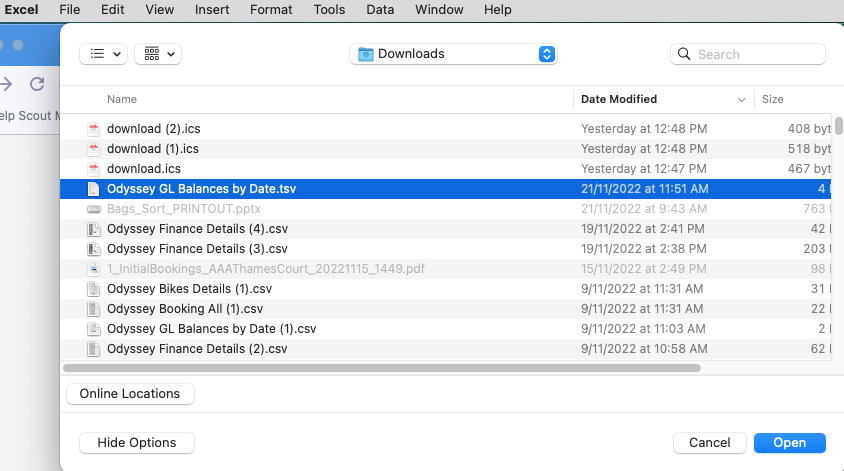
Task: Open Online Locations
Action: point(130,394)
